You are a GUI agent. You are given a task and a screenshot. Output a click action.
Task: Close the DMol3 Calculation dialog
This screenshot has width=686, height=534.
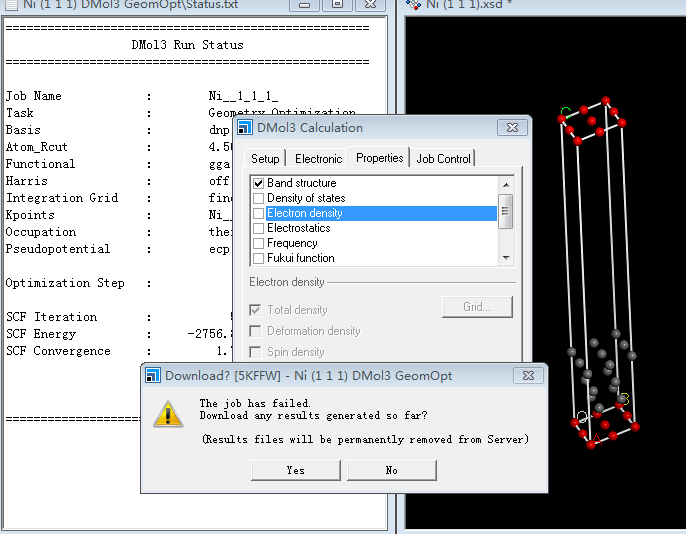[512, 128]
